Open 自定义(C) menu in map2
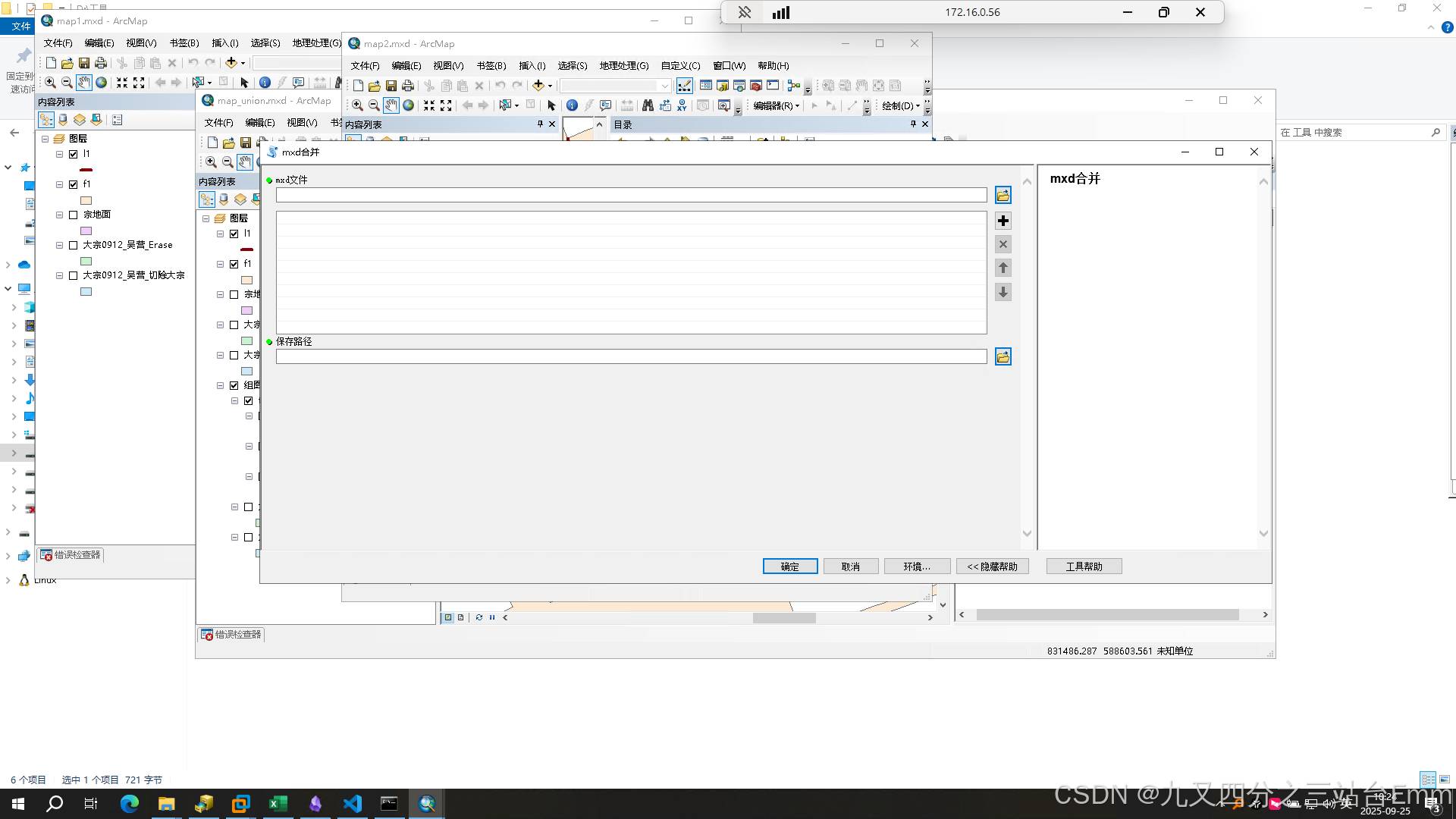The height and width of the screenshot is (819, 1456). coord(680,66)
